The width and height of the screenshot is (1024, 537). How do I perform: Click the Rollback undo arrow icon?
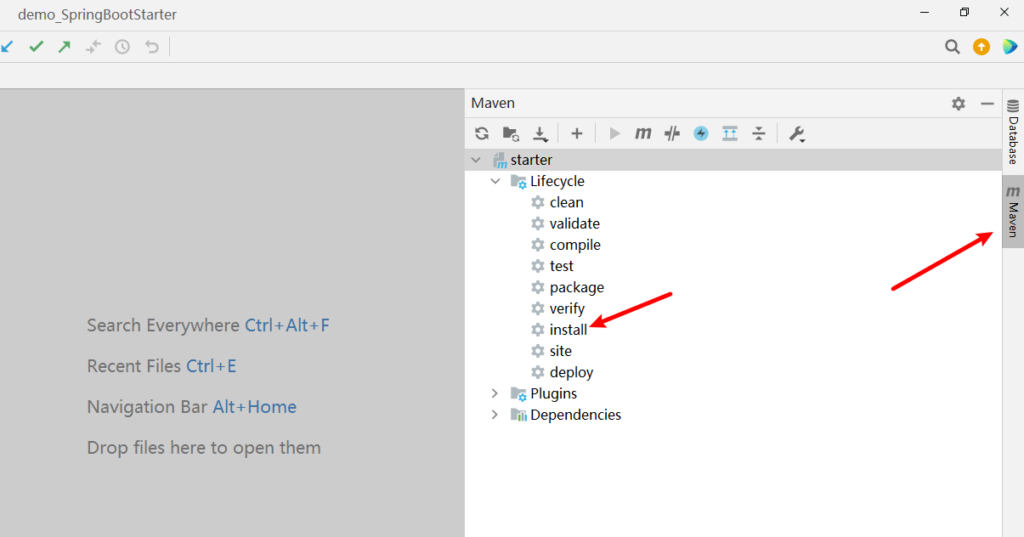(x=152, y=46)
